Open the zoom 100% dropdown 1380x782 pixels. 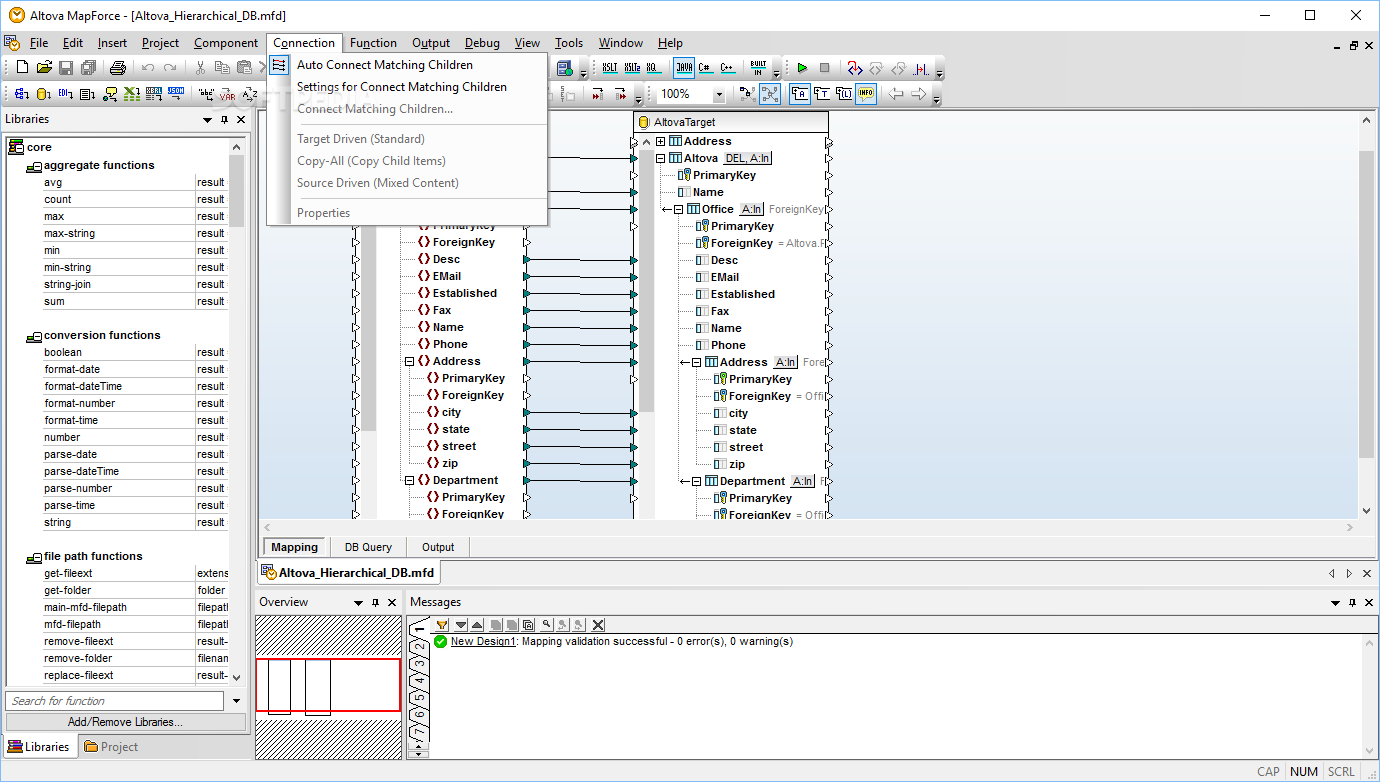[719, 94]
